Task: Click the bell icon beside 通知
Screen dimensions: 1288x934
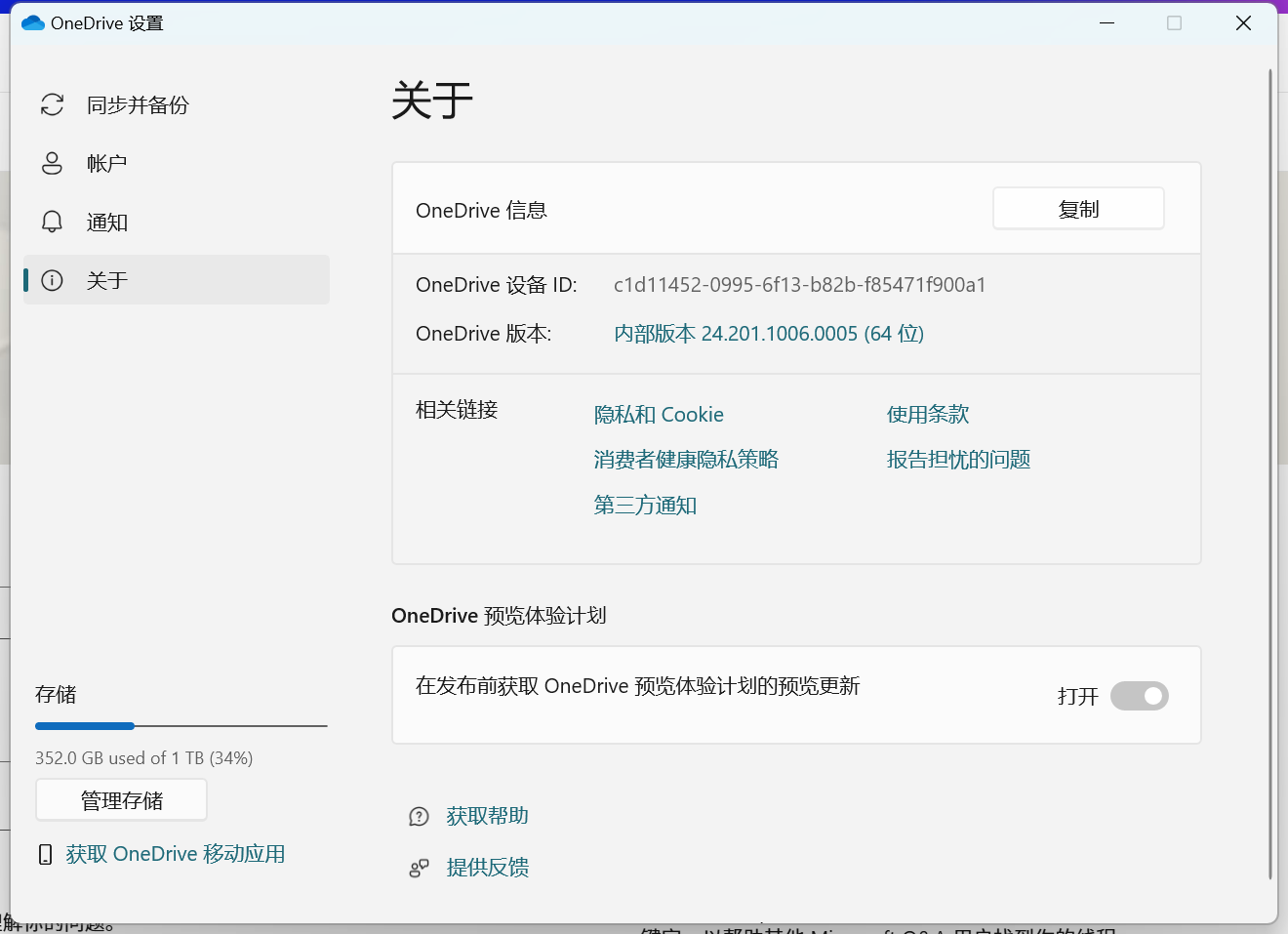Action: pos(53,222)
